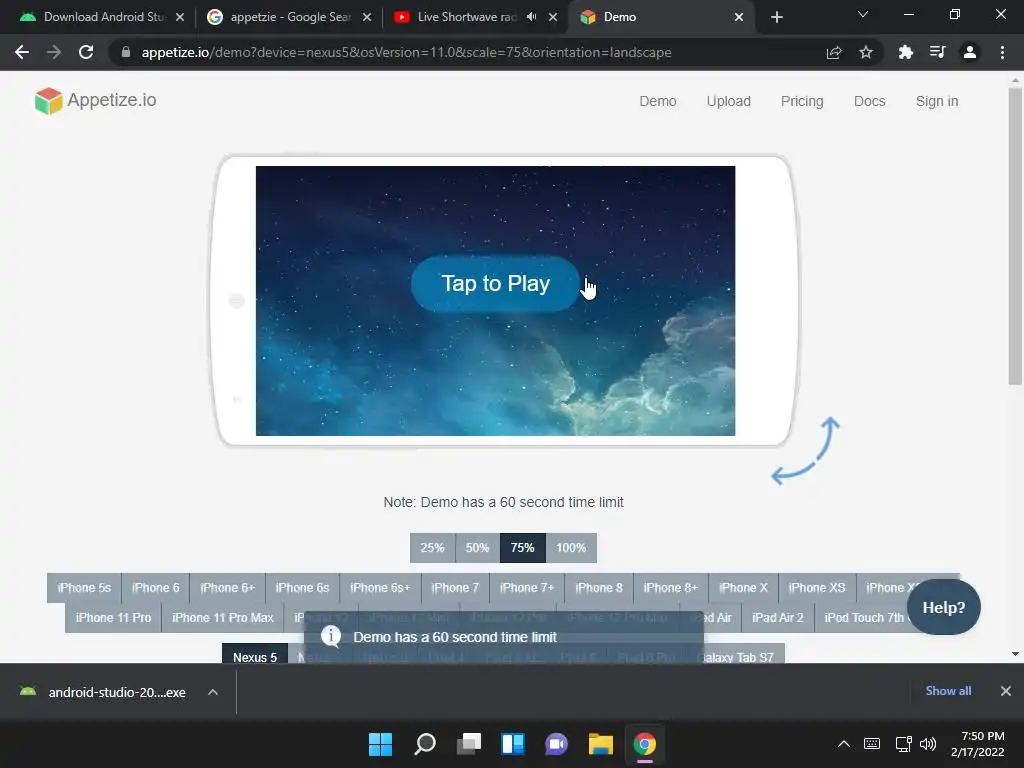Select the iPhone 6+ device

click(x=227, y=588)
